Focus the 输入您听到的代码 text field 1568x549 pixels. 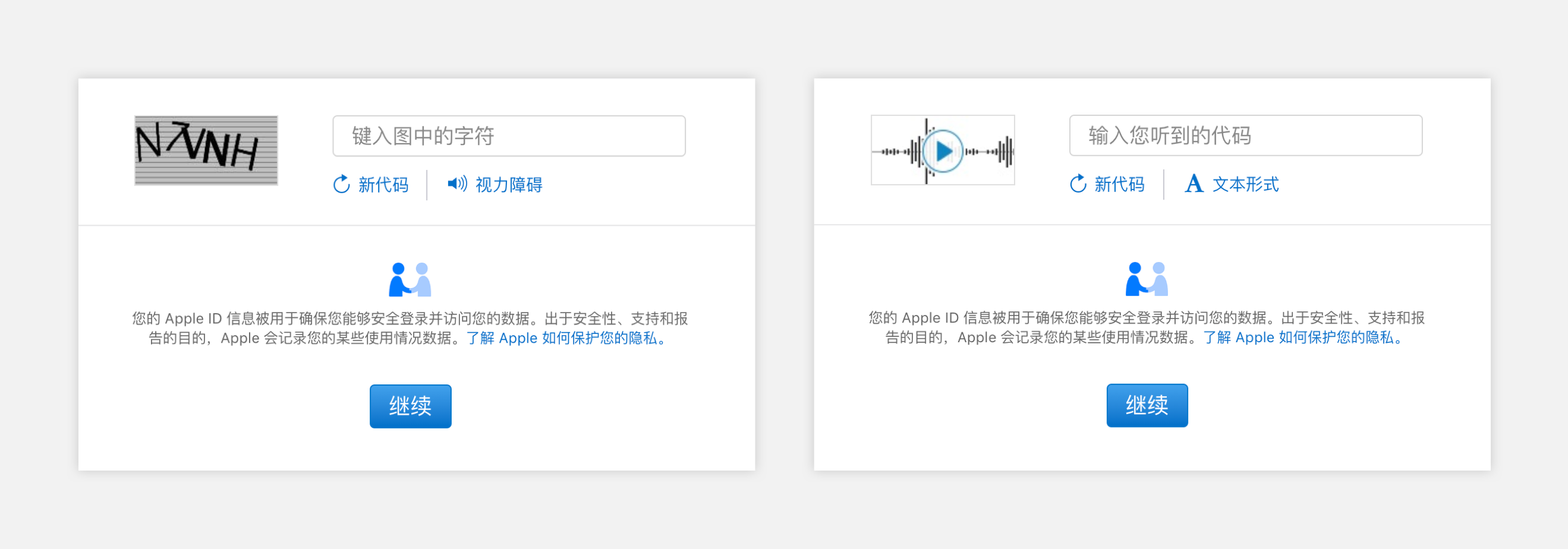pos(1245,135)
